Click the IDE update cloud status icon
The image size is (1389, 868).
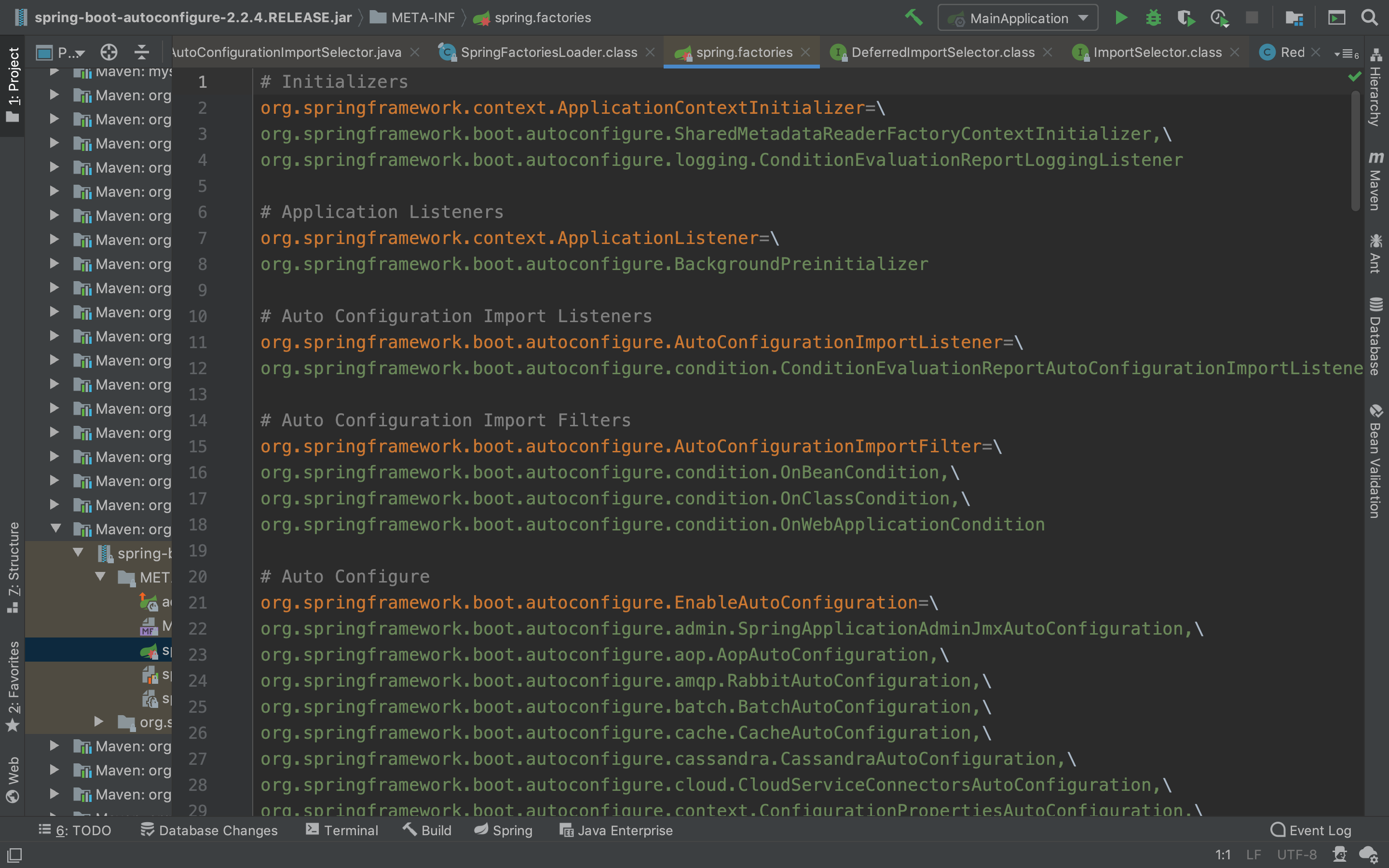tap(1369, 855)
